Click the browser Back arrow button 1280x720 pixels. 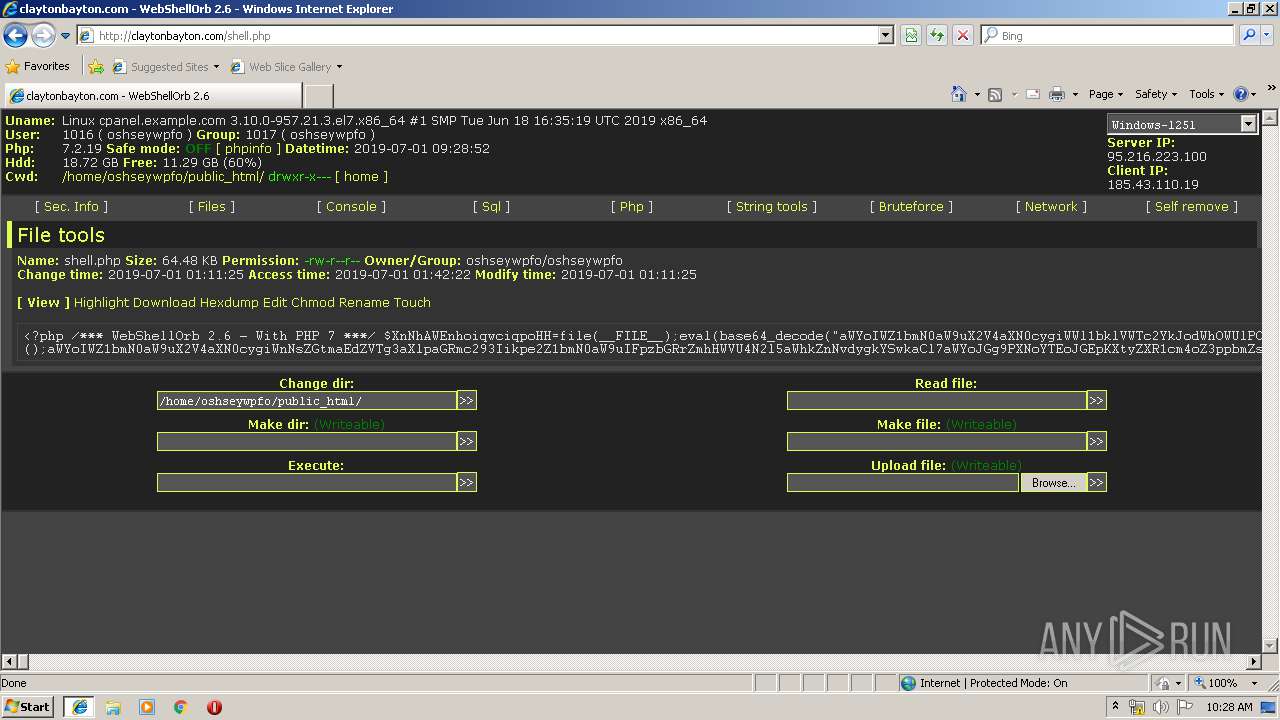click(x=15, y=36)
